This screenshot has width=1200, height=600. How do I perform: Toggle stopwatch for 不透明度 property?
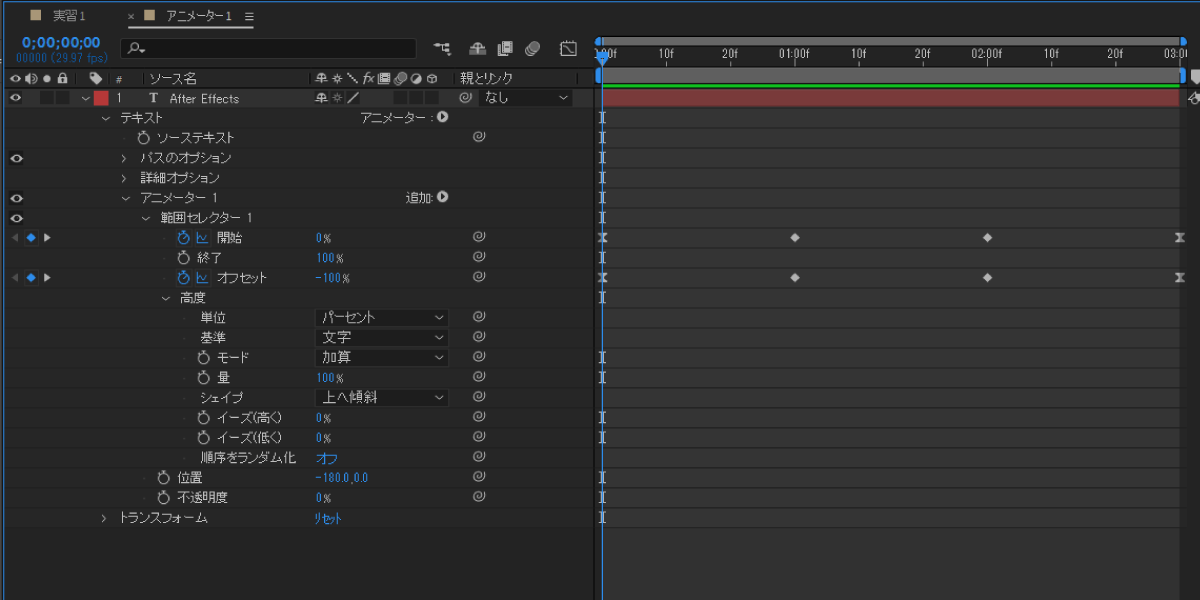coord(163,498)
